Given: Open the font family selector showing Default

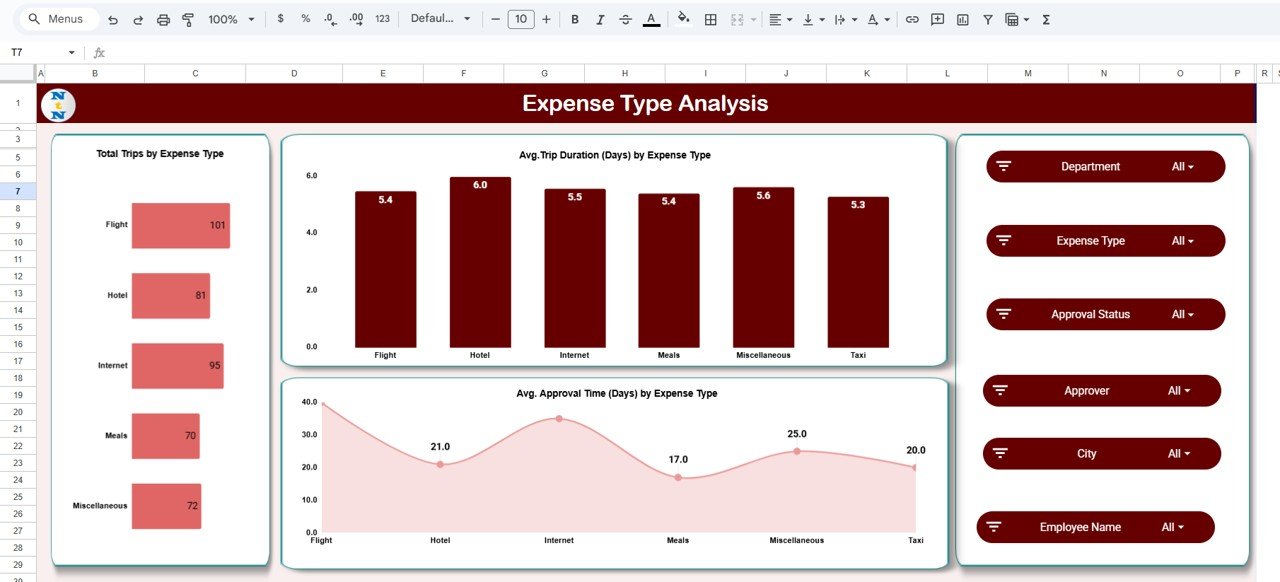Looking at the screenshot, I should pos(437,18).
